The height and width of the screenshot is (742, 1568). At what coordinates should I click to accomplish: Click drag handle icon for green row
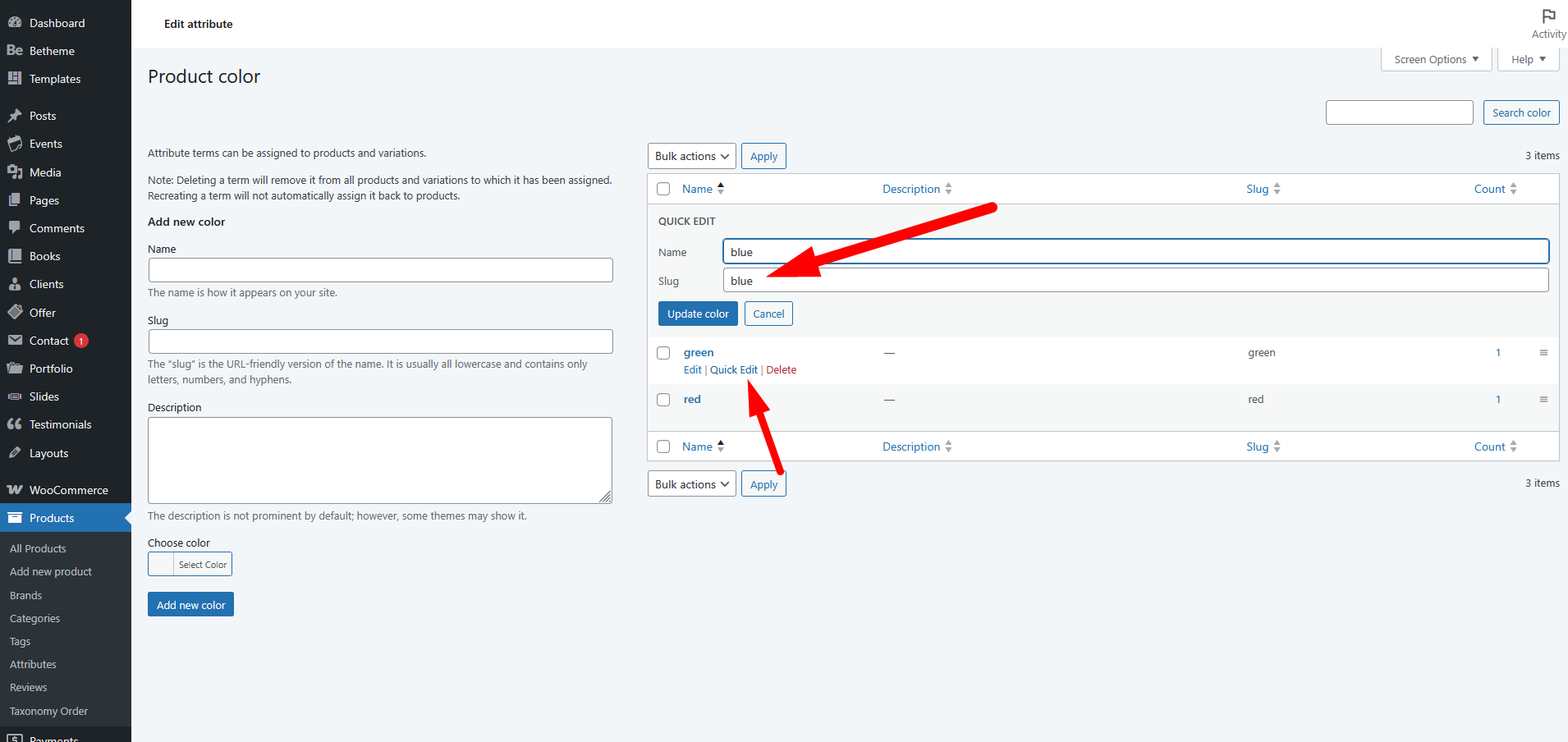(x=1543, y=353)
